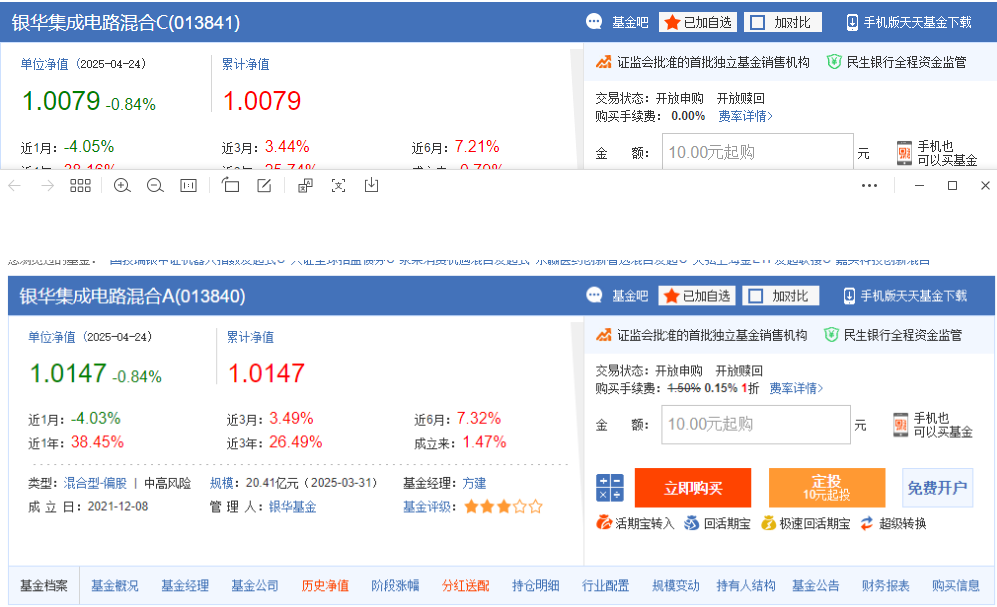Open 基金吧 chat icon in 013841 header

[x=594, y=22]
